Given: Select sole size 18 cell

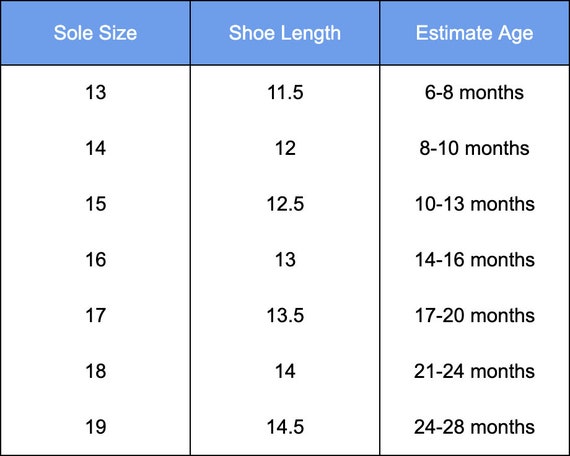Looking at the screenshot, I should pos(96,371).
